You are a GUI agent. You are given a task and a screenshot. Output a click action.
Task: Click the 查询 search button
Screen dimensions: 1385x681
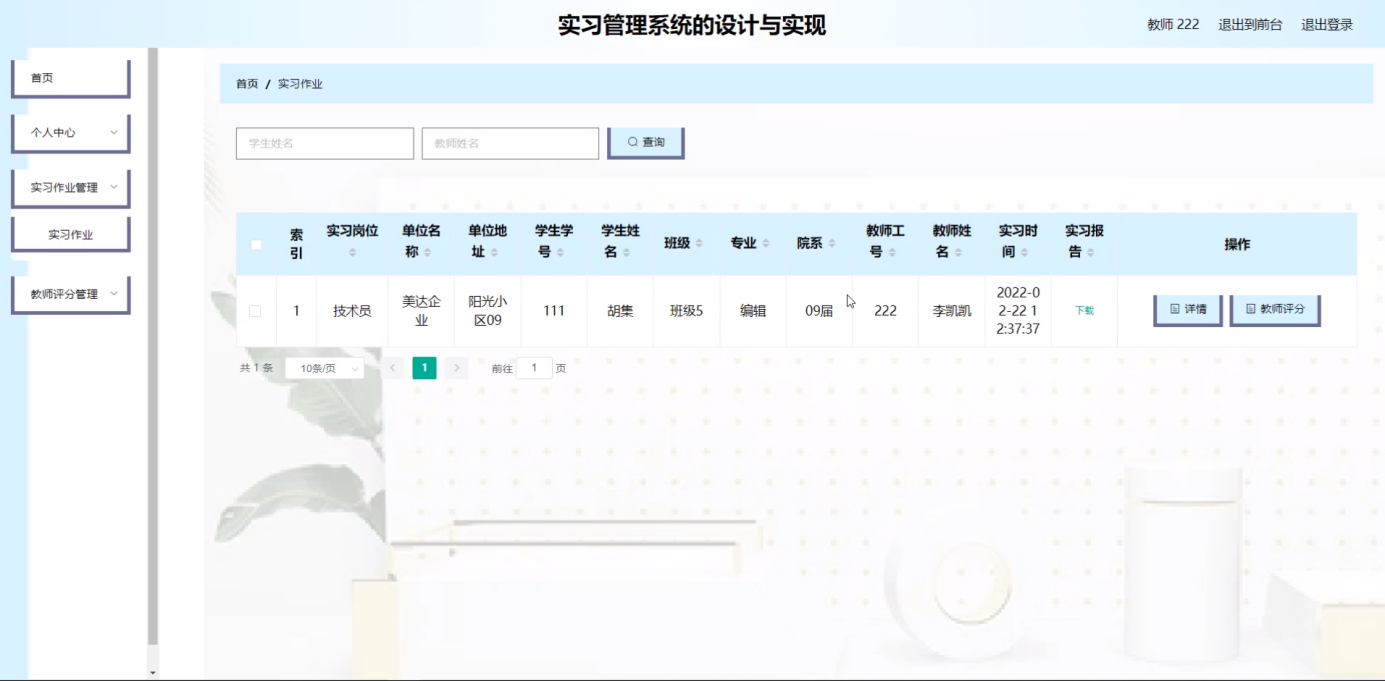(x=645, y=142)
